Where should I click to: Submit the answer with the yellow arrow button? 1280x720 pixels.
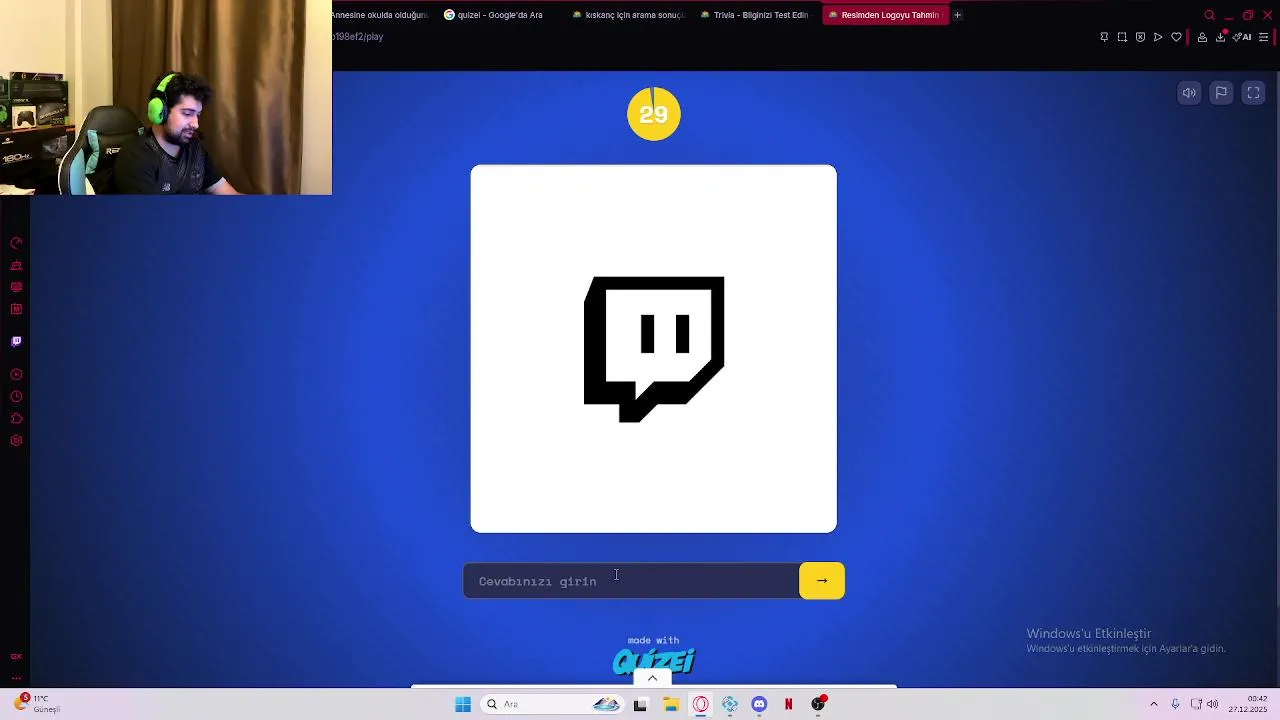[x=822, y=581]
